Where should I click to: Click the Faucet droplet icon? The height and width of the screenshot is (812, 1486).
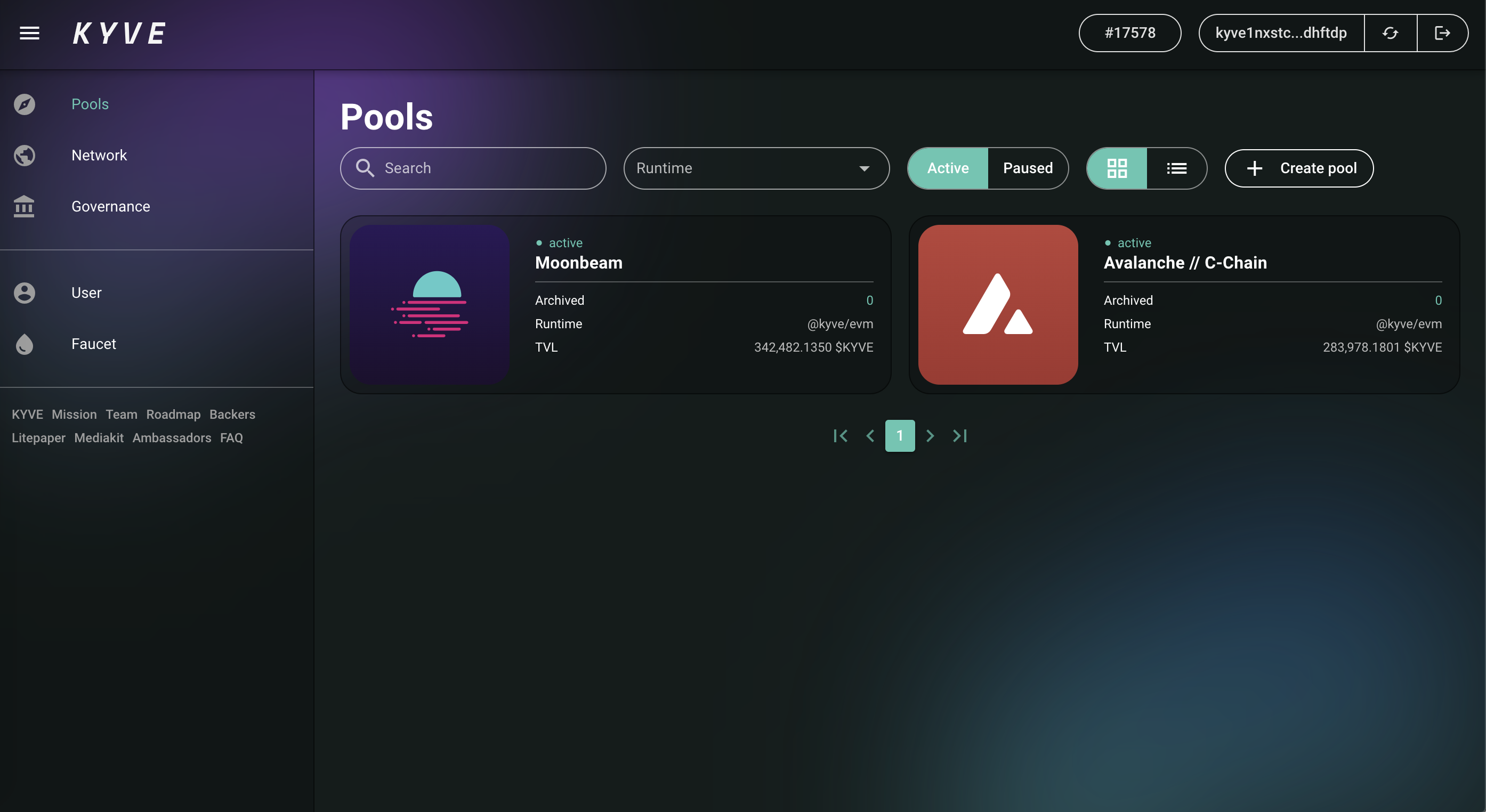click(24, 344)
